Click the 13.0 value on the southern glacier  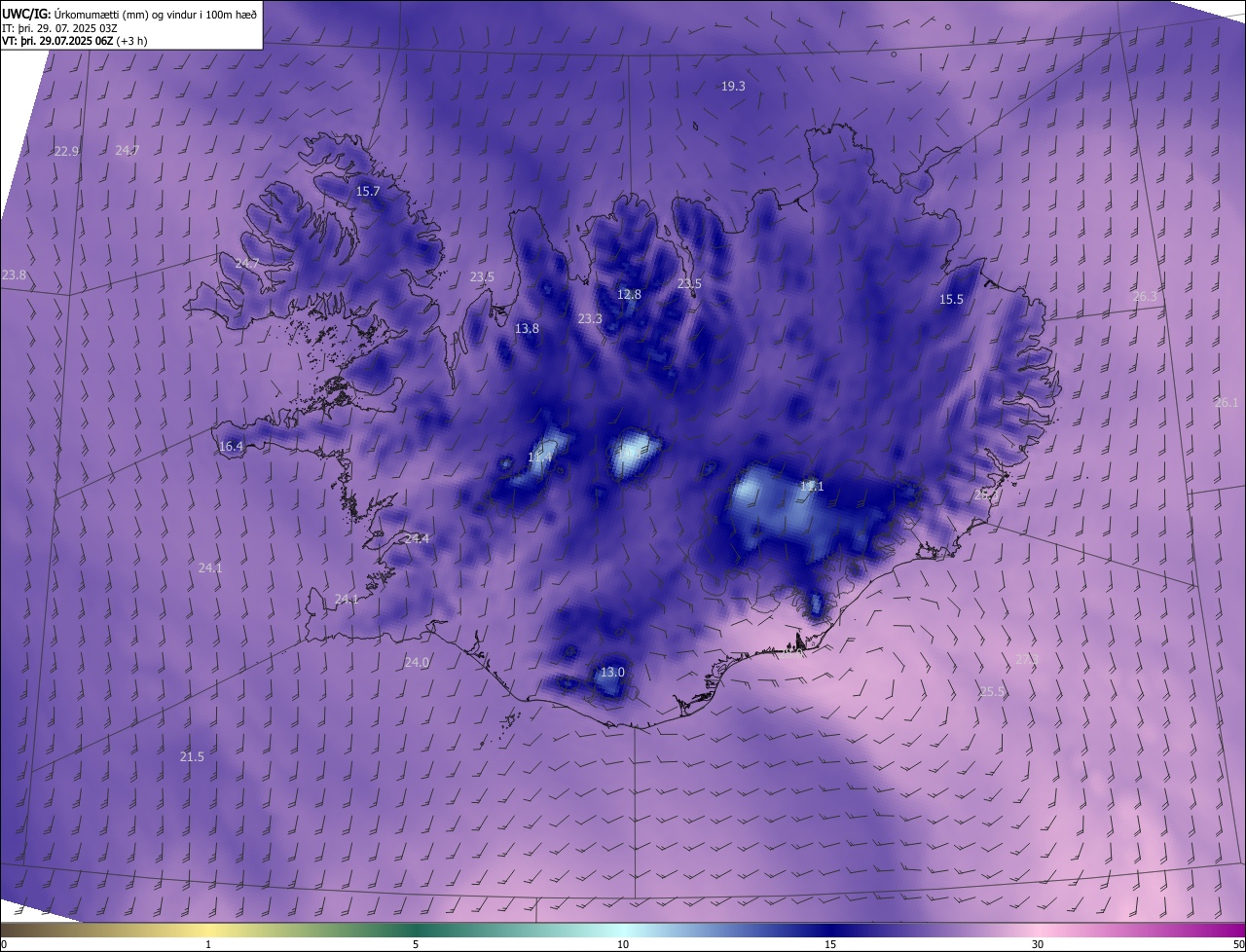coord(611,672)
